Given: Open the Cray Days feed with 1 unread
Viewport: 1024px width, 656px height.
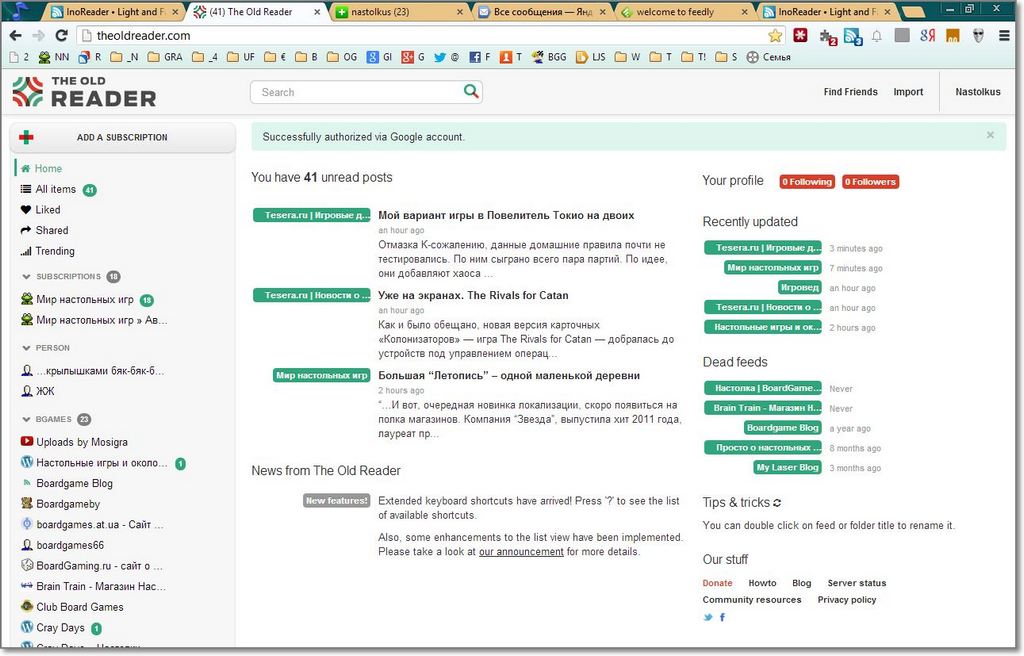Looking at the screenshot, I should [x=61, y=628].
